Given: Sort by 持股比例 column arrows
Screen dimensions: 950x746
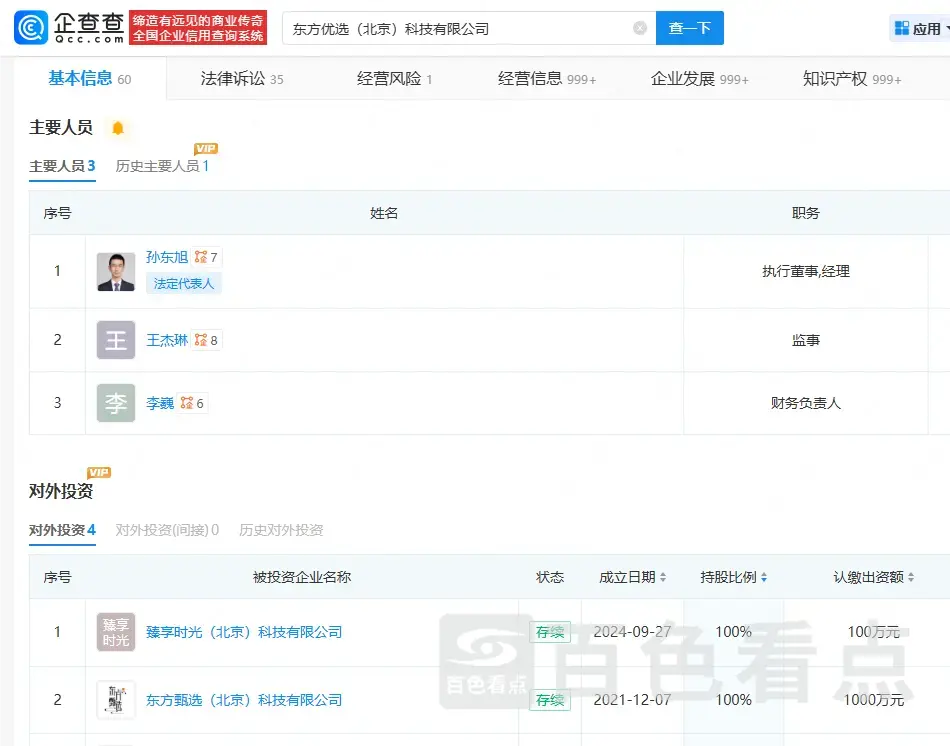Looking at the screenshot, I should [764, 578].
